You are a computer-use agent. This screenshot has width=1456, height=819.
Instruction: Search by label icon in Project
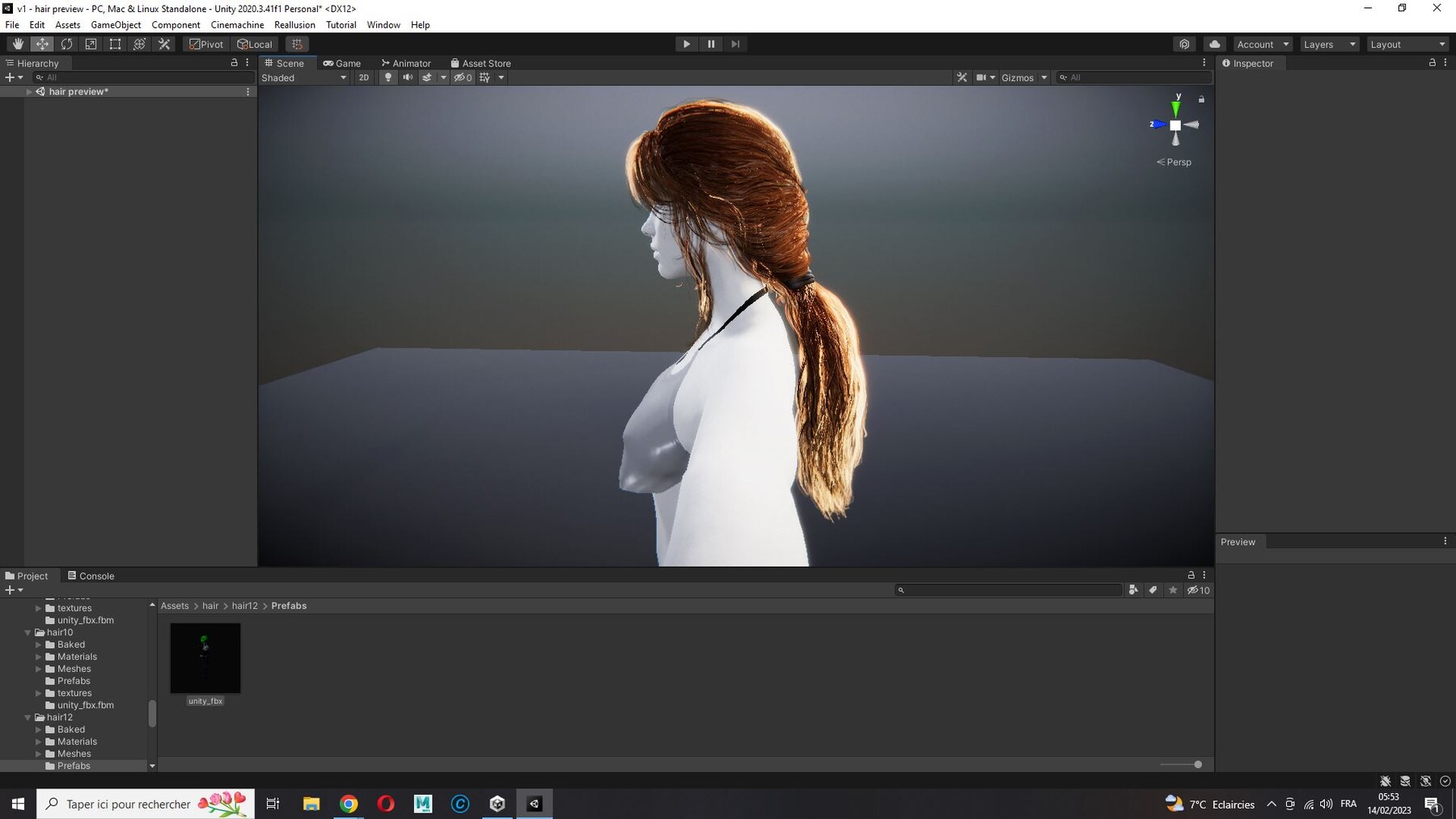tap(1153, 590)
